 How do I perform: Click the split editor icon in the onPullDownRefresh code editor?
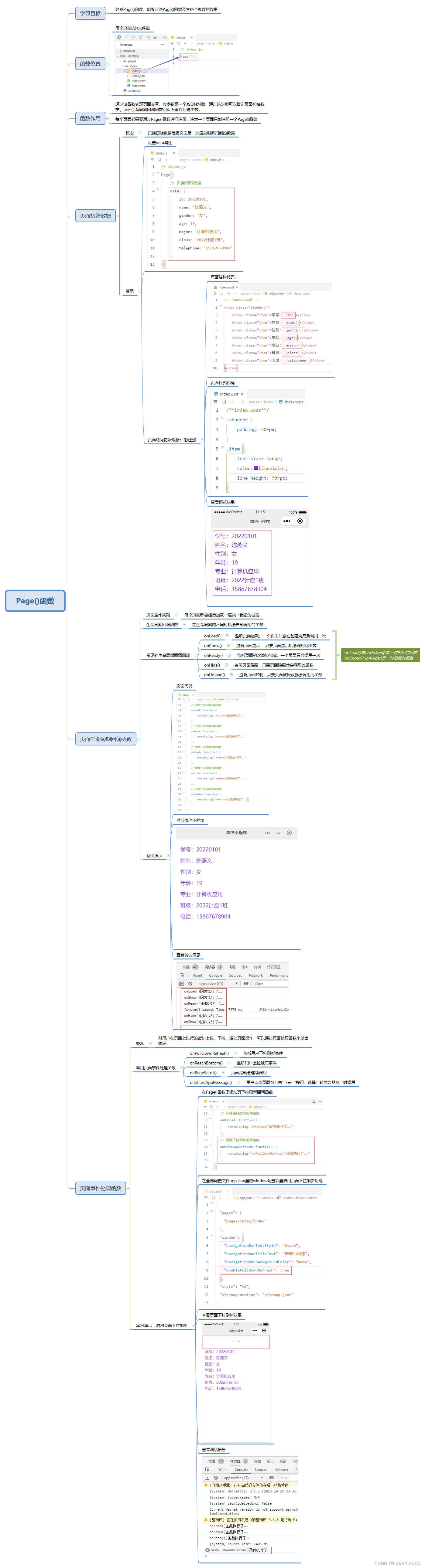(314, 1101)
